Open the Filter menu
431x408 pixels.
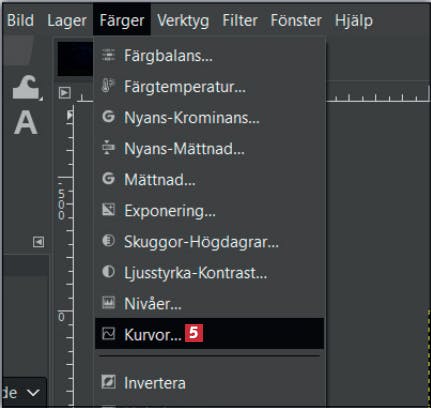[240, 20]
